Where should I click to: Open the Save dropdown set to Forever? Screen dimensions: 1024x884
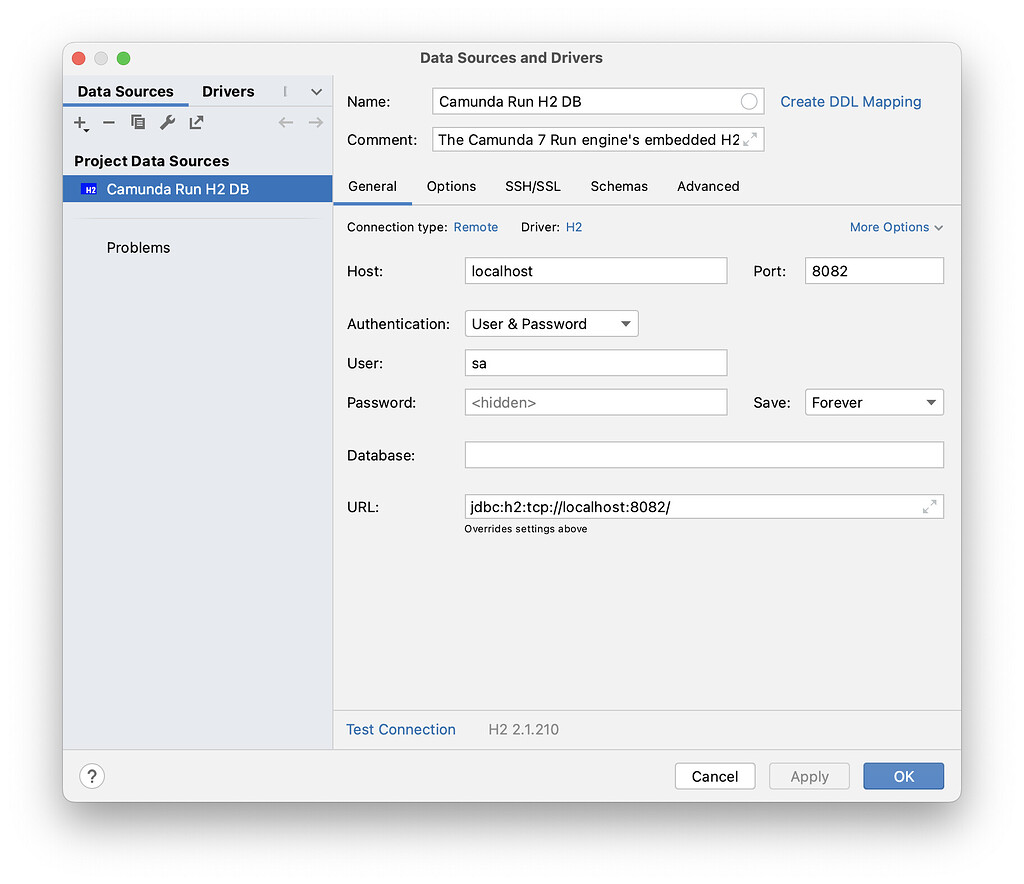874,402
